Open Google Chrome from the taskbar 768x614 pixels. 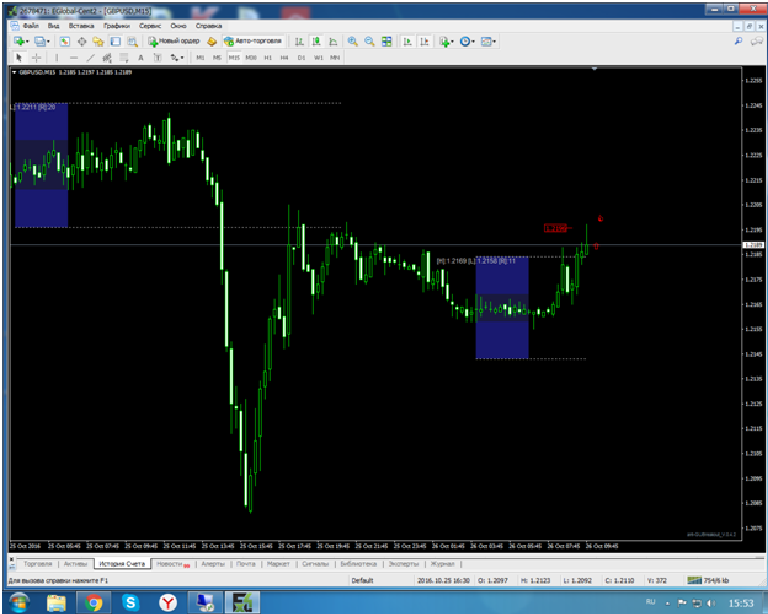[93, 603]
